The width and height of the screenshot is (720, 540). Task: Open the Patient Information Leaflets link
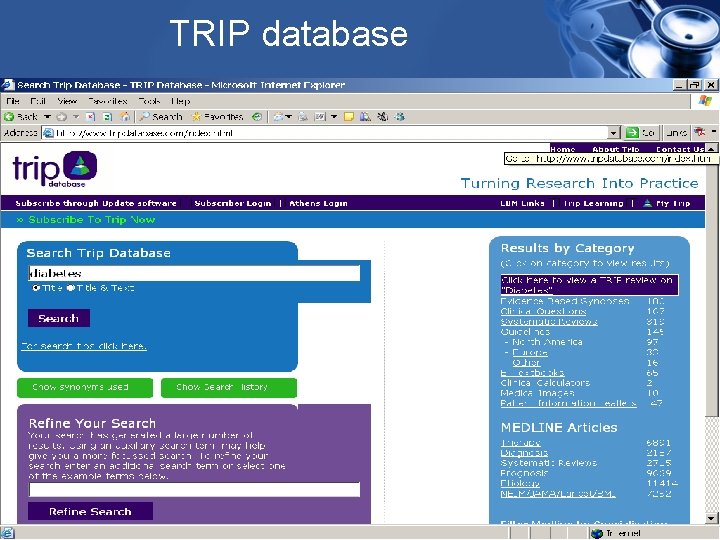(x=568, y=403)
